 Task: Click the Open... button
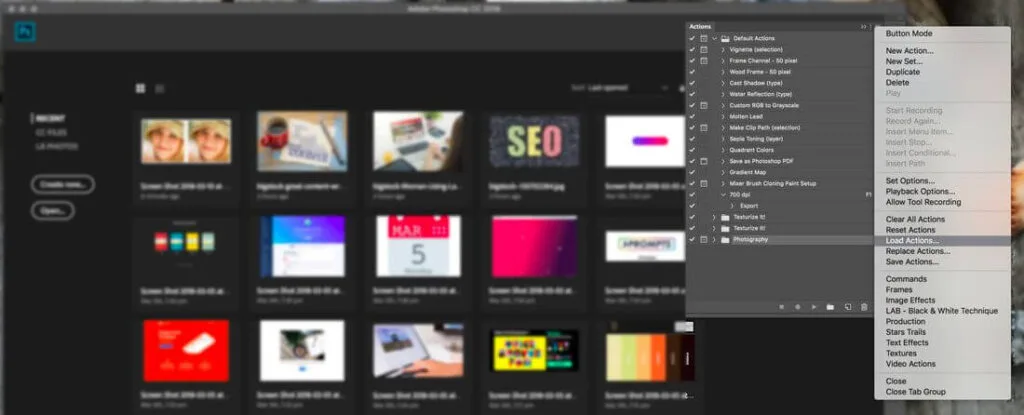pyautogui.click(x=52, y=211)
